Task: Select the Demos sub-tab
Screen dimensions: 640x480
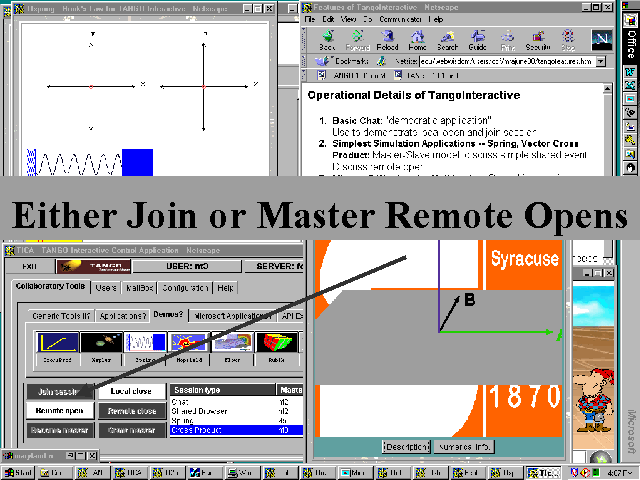Action: click(168, 315)
